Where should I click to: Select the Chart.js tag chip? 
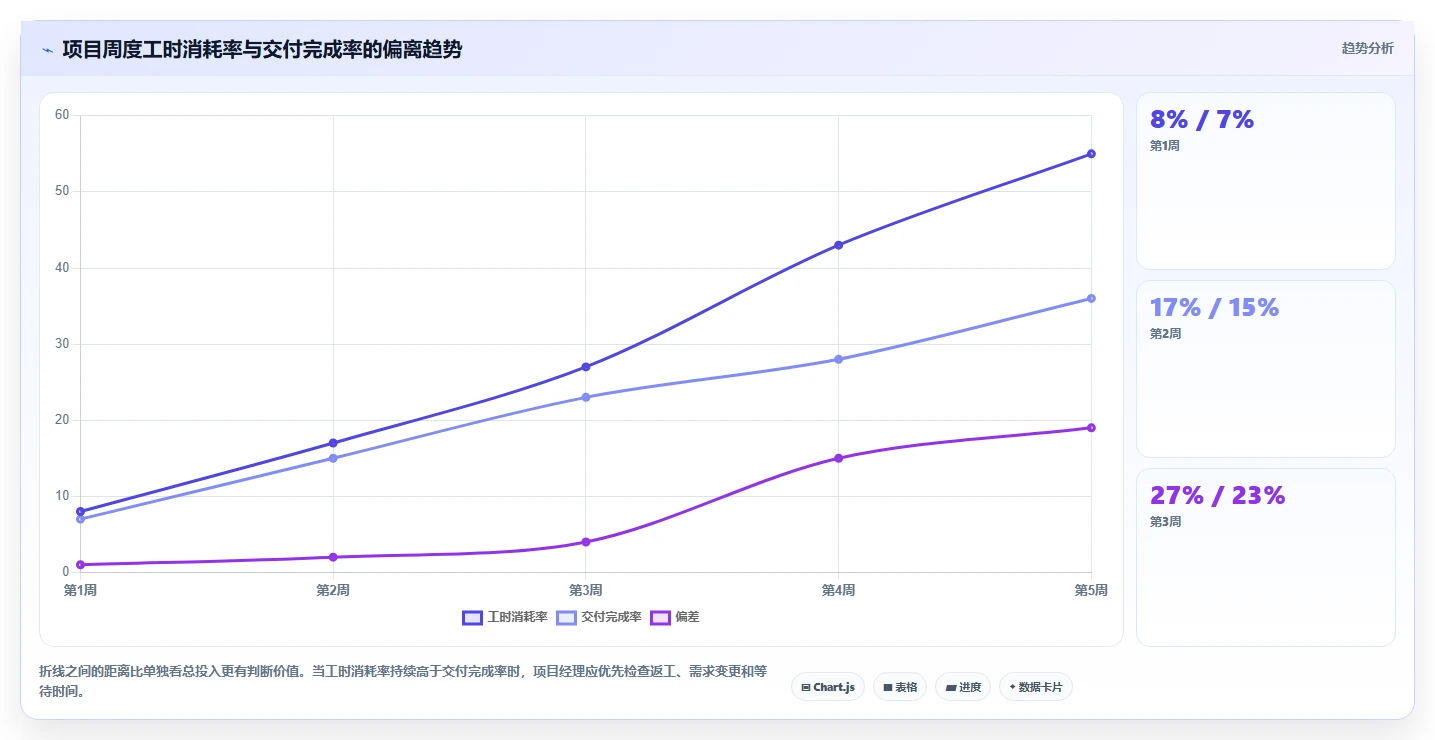point(828,687)
